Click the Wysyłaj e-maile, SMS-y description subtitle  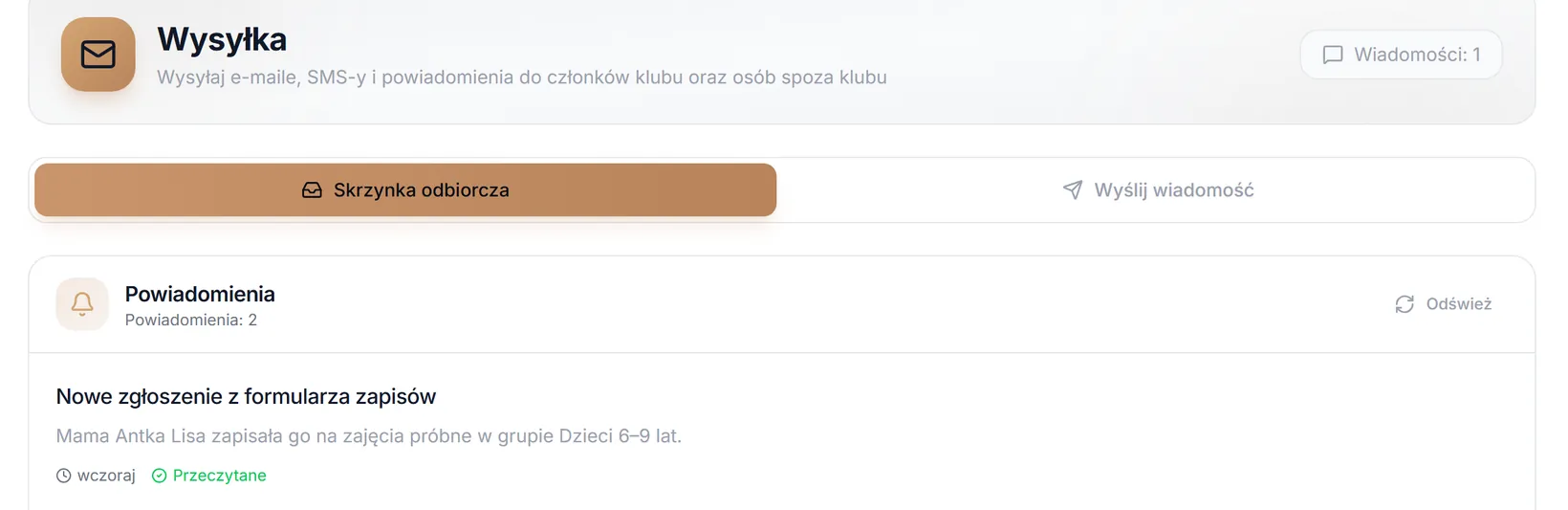click(x=522, y=78)
